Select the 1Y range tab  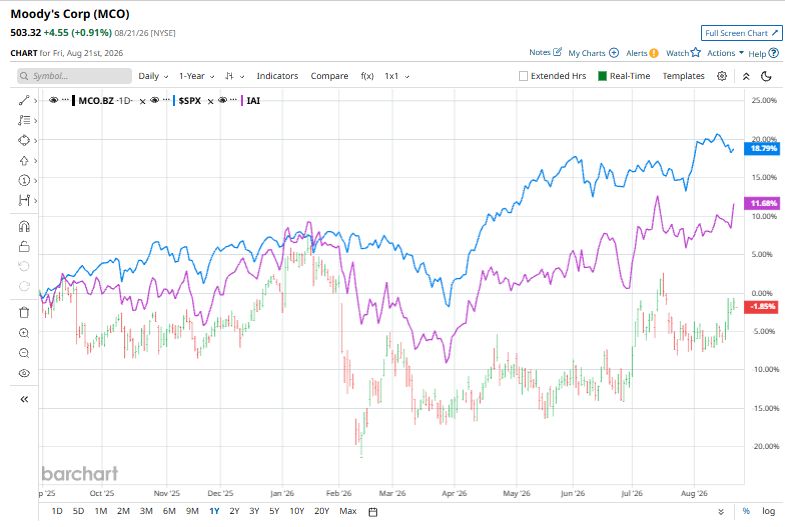pos(214,511)
